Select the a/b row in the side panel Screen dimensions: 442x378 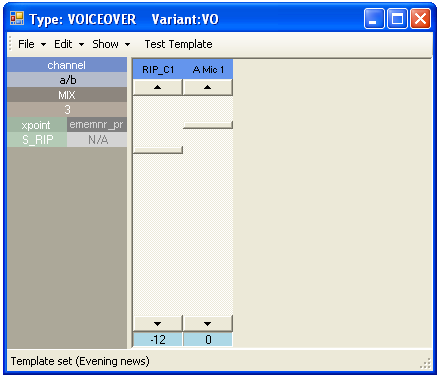67,80
